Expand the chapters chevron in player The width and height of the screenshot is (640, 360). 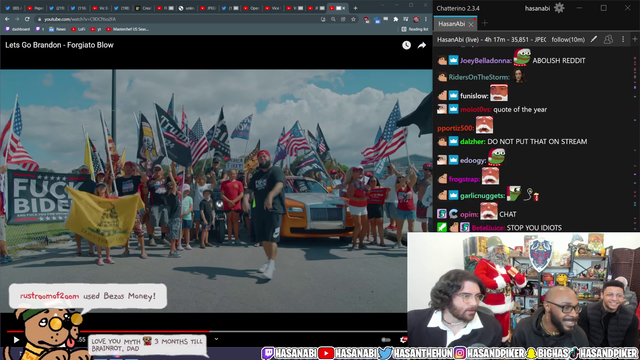(216, 339)
